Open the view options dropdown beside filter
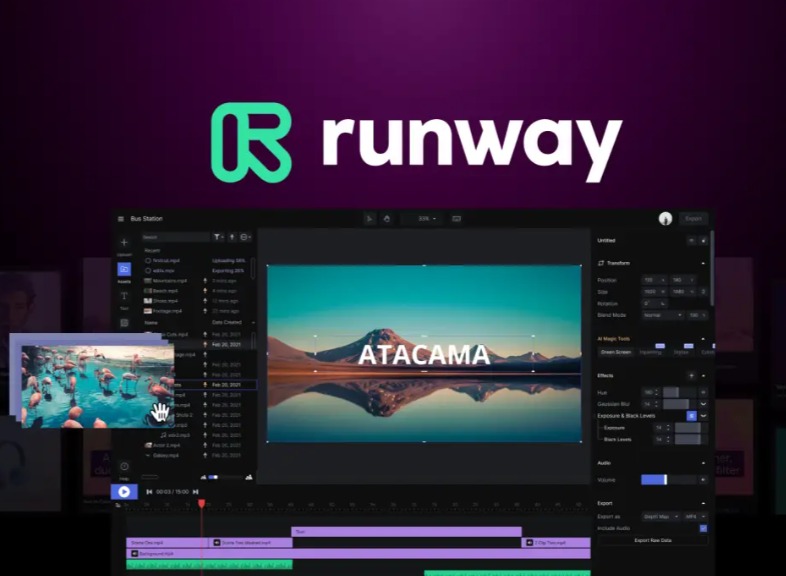Viewport: 786px width, 576px height. (246, 237)
